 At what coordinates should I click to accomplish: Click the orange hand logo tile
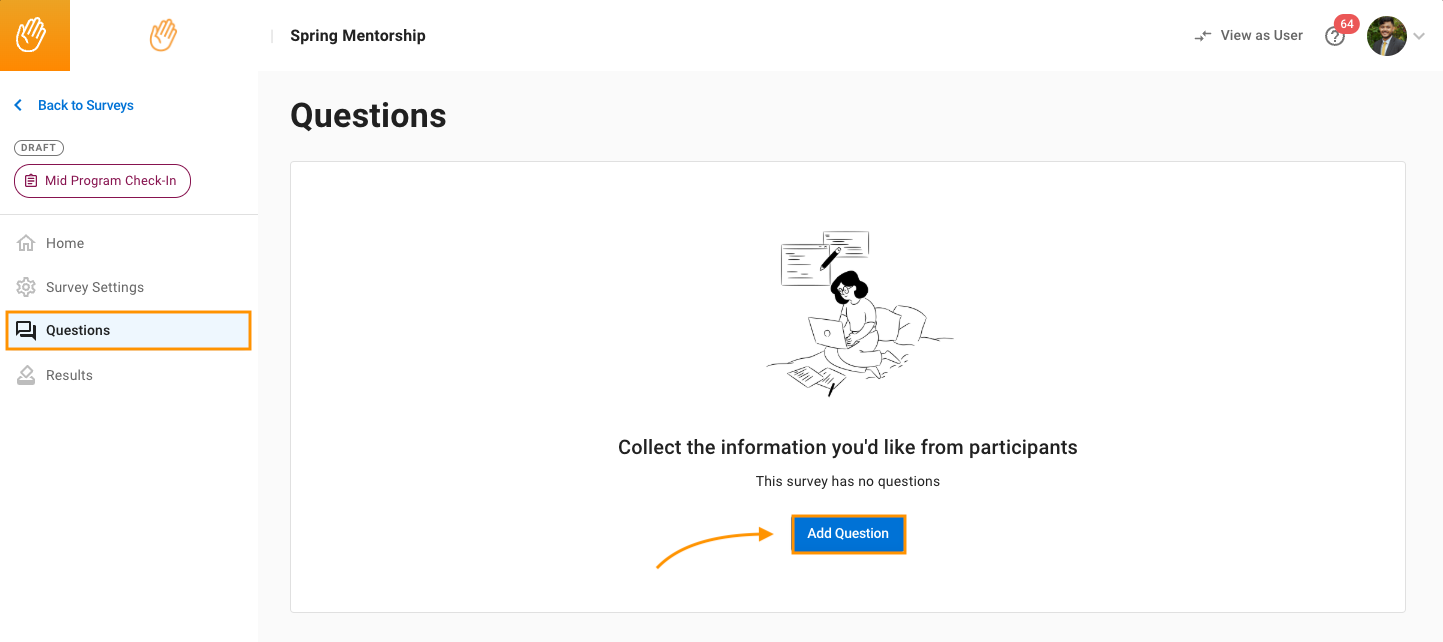[x=34, y=35]
